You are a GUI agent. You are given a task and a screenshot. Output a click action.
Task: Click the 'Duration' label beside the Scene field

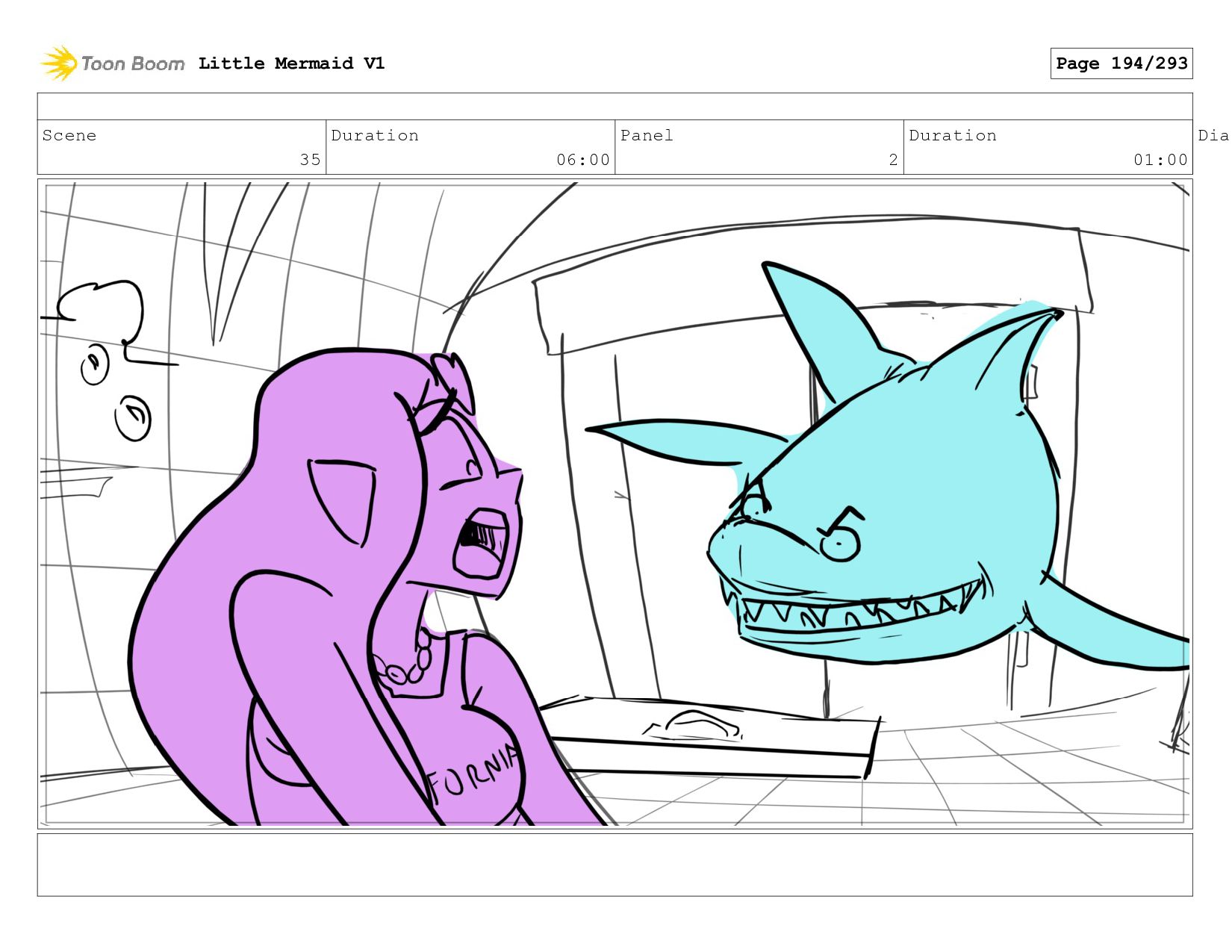click(x=375, y=135)
